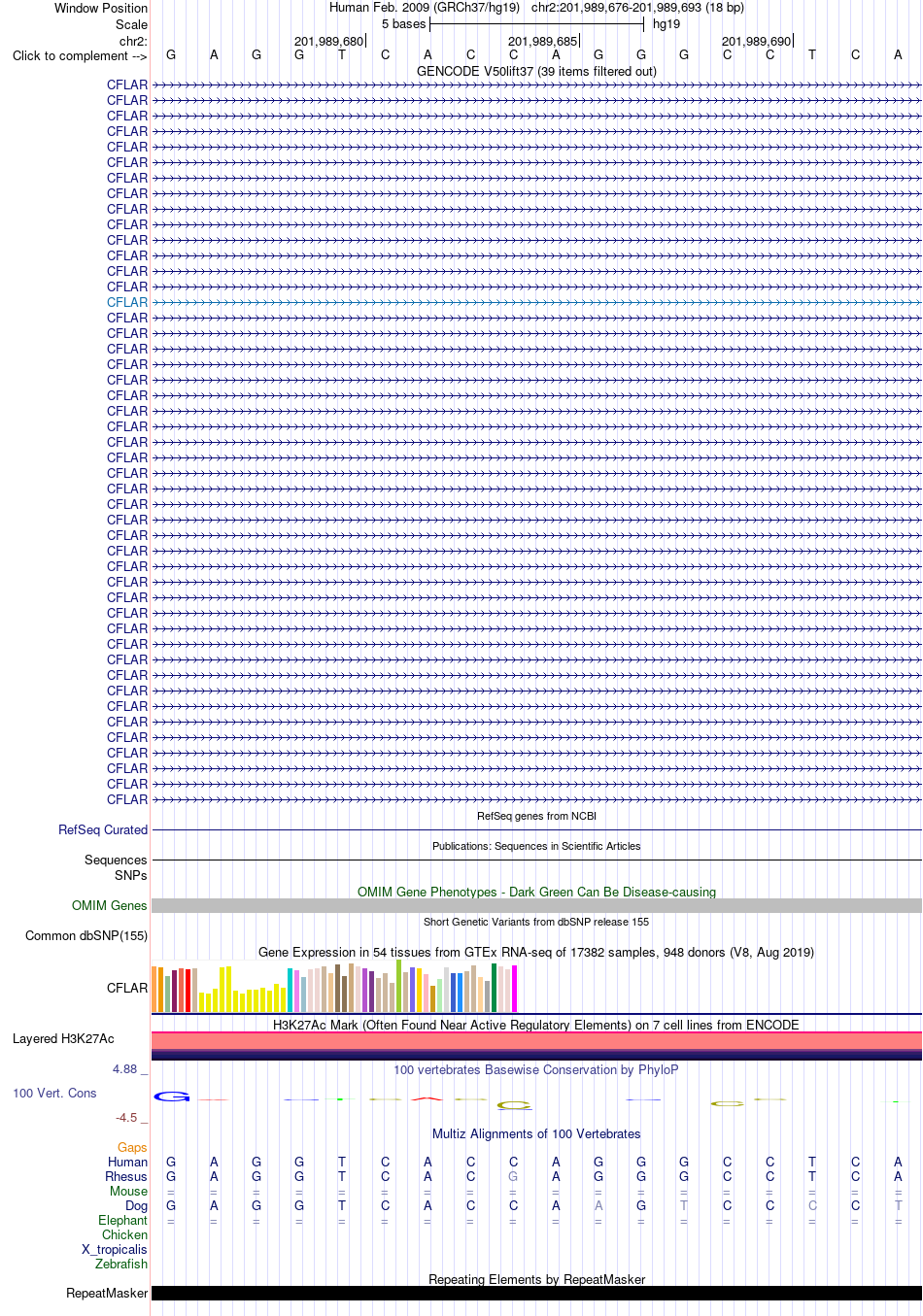Click the OMIM Gene Phenotypes track title

(x=536, y=892)
